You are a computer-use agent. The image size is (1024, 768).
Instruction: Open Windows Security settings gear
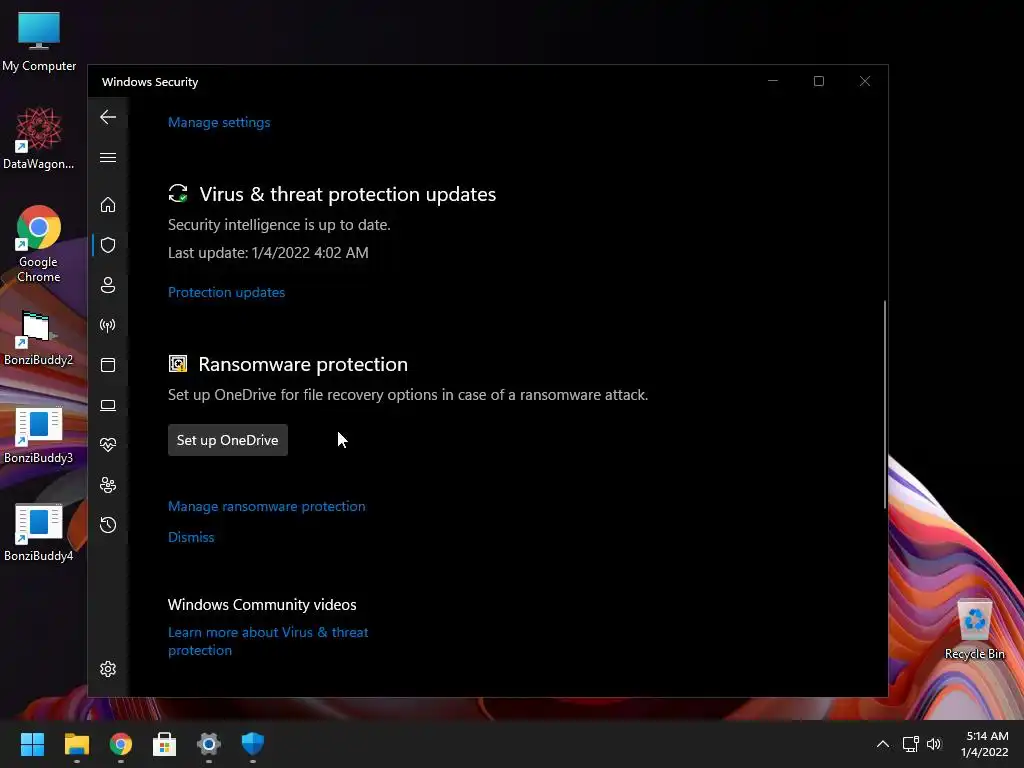[108, 669]
